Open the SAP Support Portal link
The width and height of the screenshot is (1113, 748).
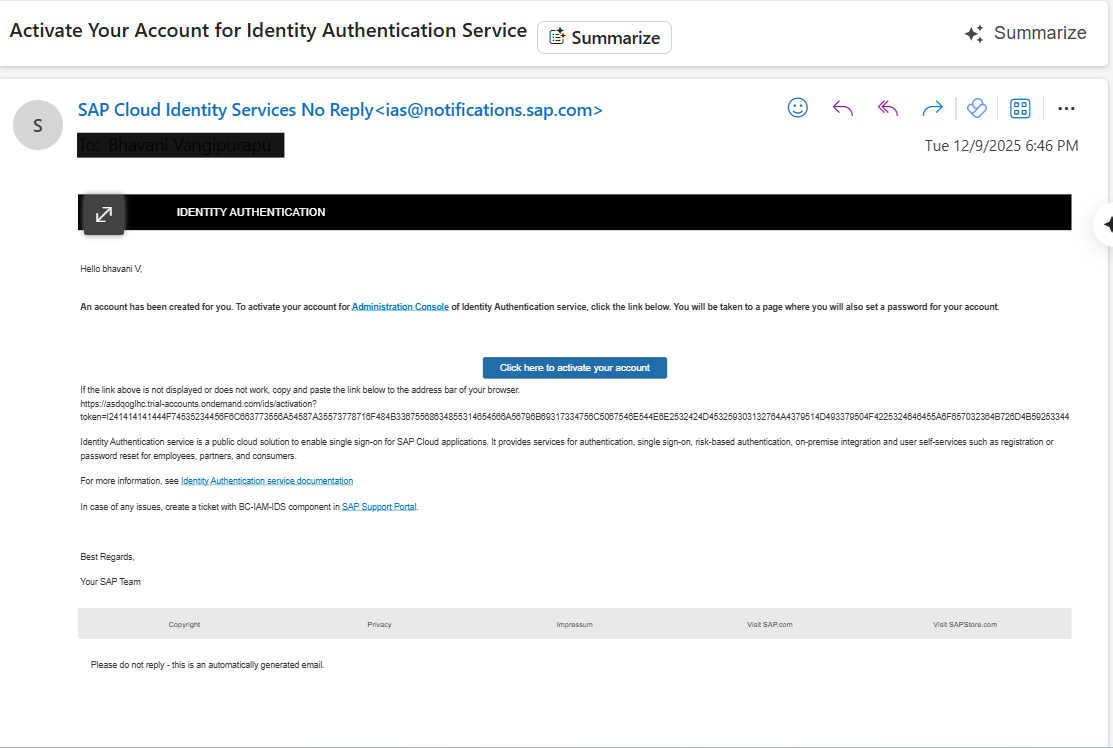click(379, 507)
